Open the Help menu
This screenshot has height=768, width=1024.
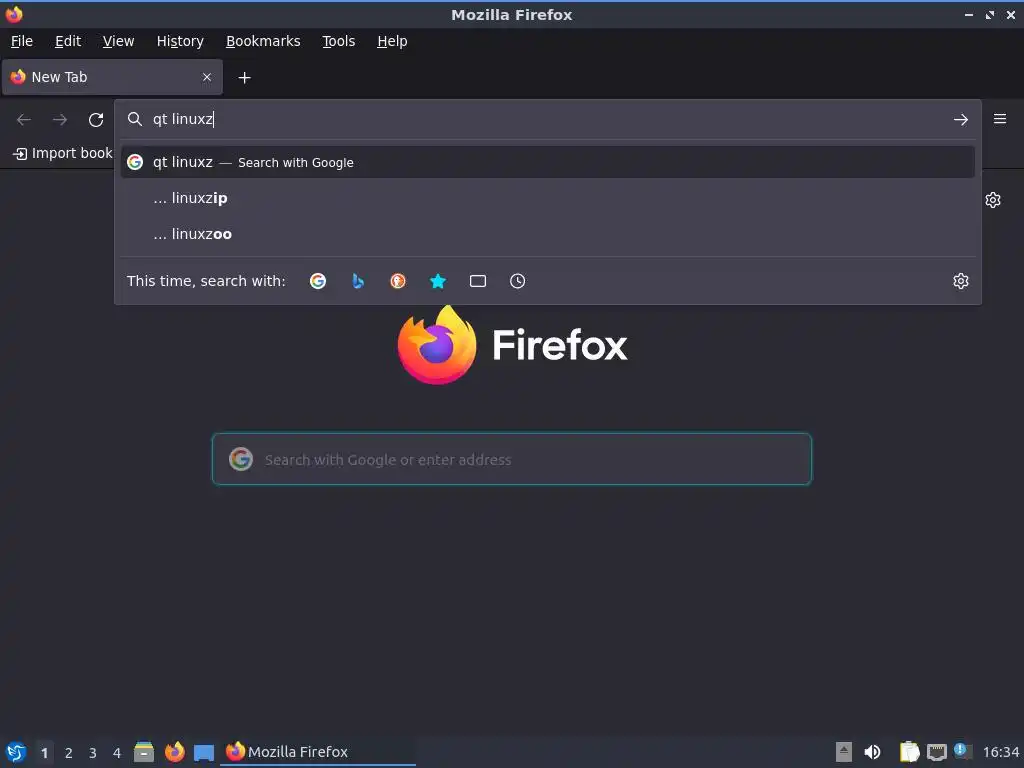pyautogui.click(x=392, y=41)
